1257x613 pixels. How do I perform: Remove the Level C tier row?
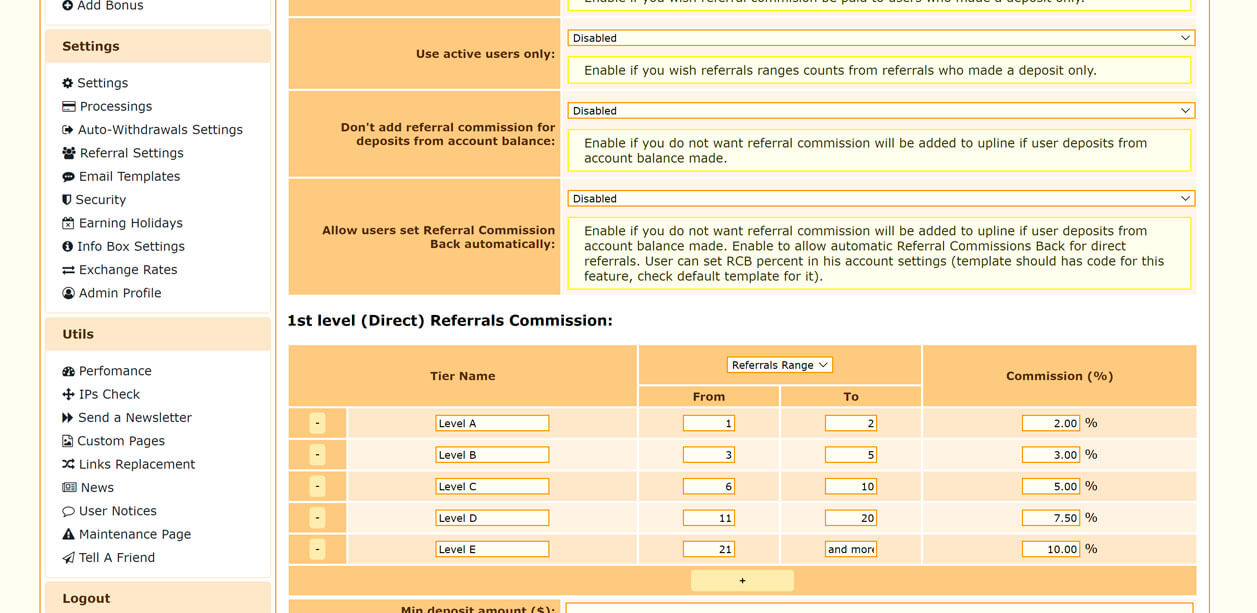click(x=318, y=487)
